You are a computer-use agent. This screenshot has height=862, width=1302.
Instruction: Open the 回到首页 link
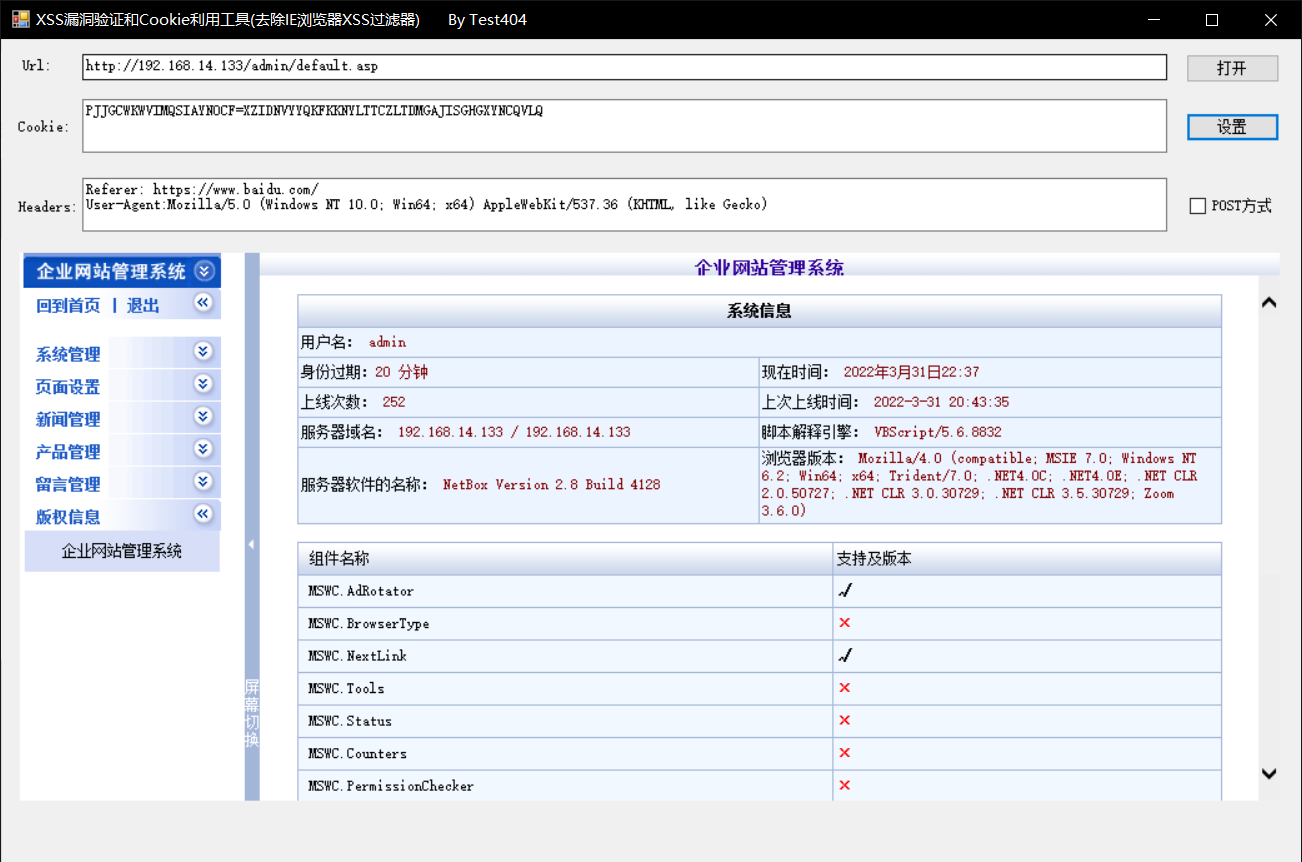[x=68, y=306]
